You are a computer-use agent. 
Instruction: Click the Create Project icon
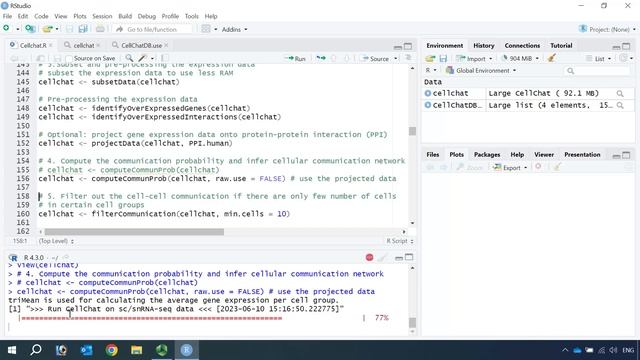pyautogui.click(x=30, y=29)
